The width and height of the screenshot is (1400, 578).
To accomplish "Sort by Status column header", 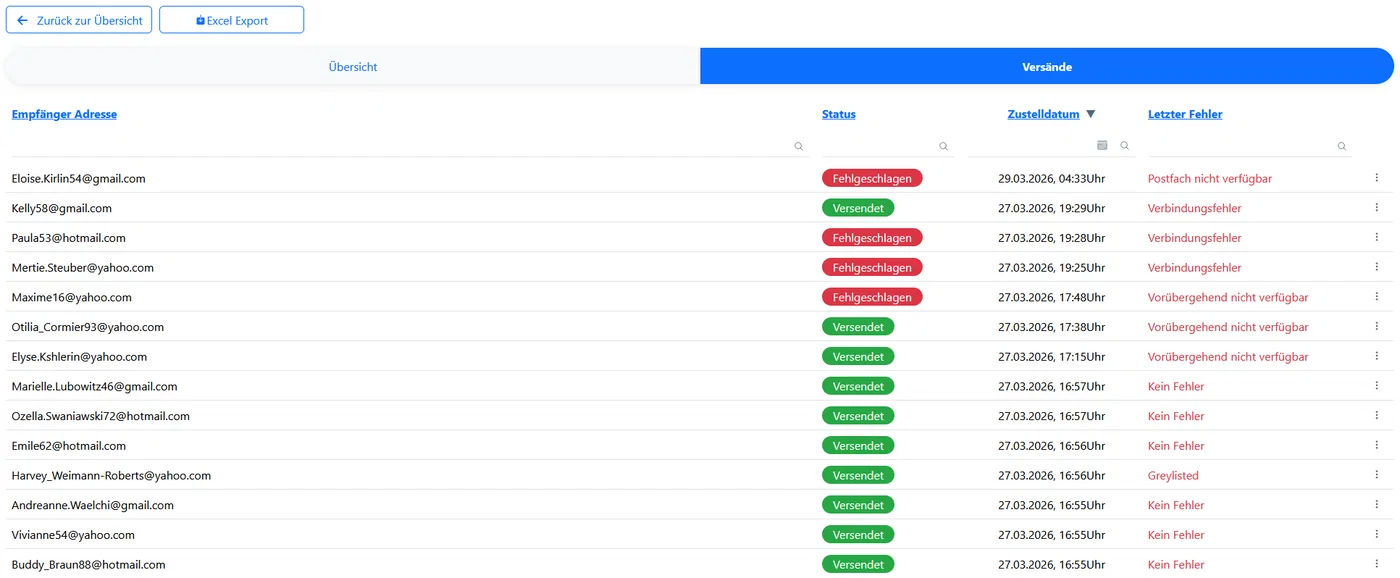I will coord(839,114).
